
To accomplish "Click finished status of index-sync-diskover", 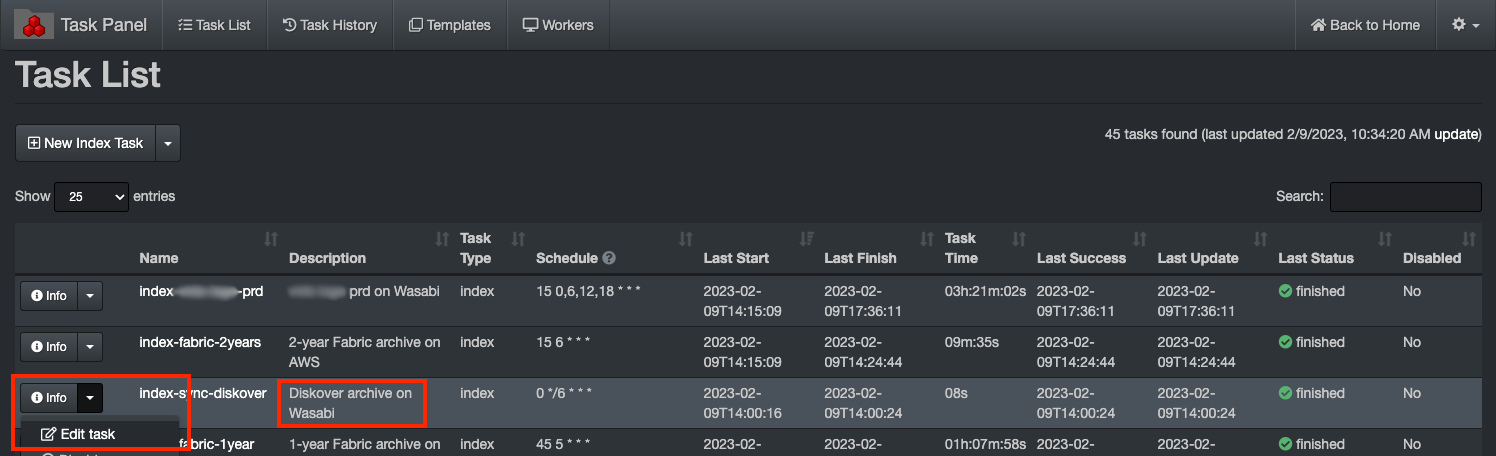I will 1312,393.
